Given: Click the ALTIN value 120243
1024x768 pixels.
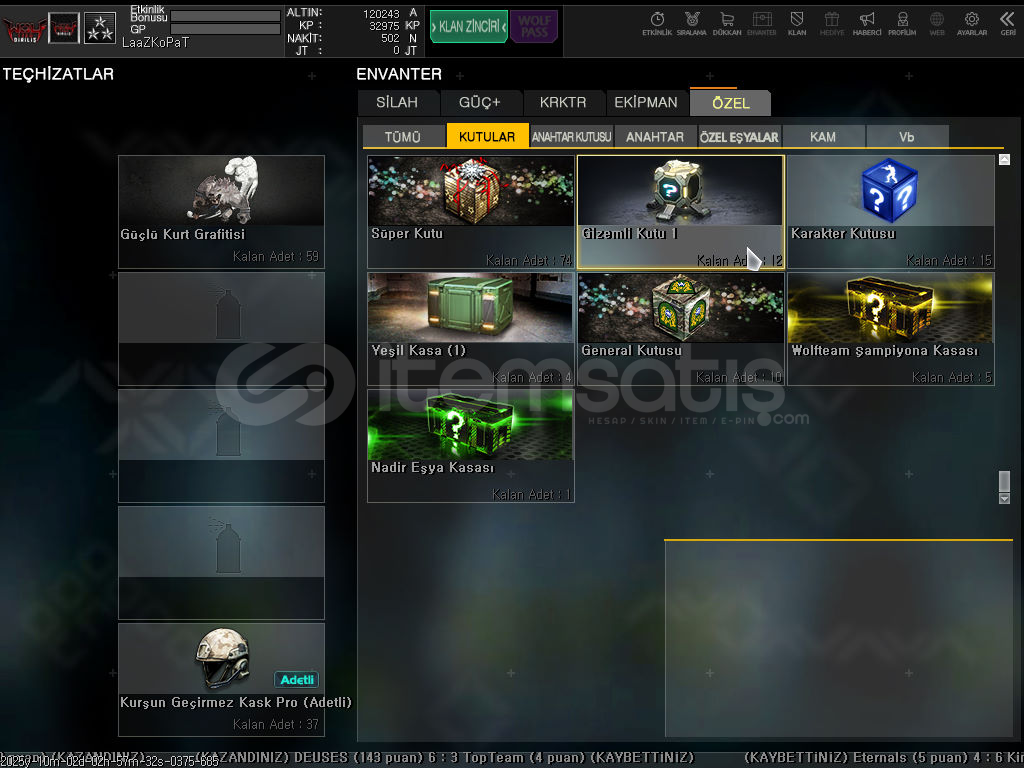Looking at the screenshot, I should (381, 14).
